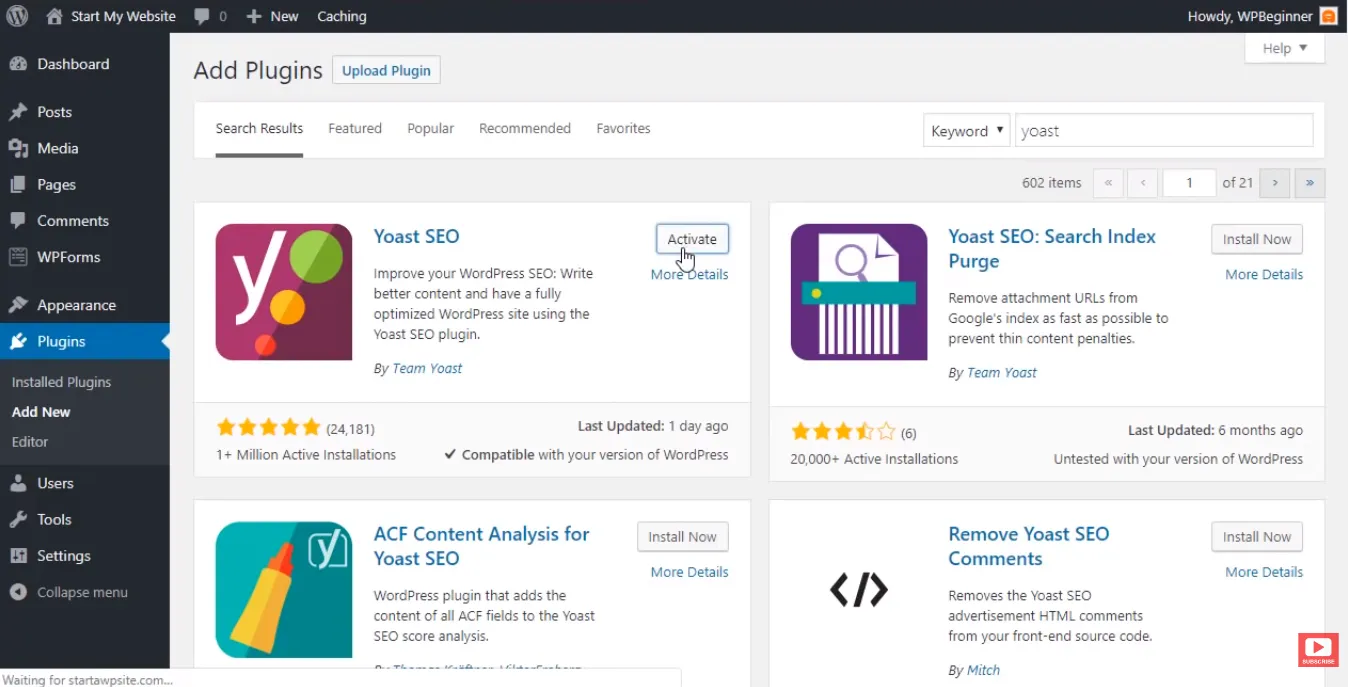Click the plugin search field containing yoast
Image resolution: width=1348 pixels, height=687 pixels.
tap(1164, 130)
